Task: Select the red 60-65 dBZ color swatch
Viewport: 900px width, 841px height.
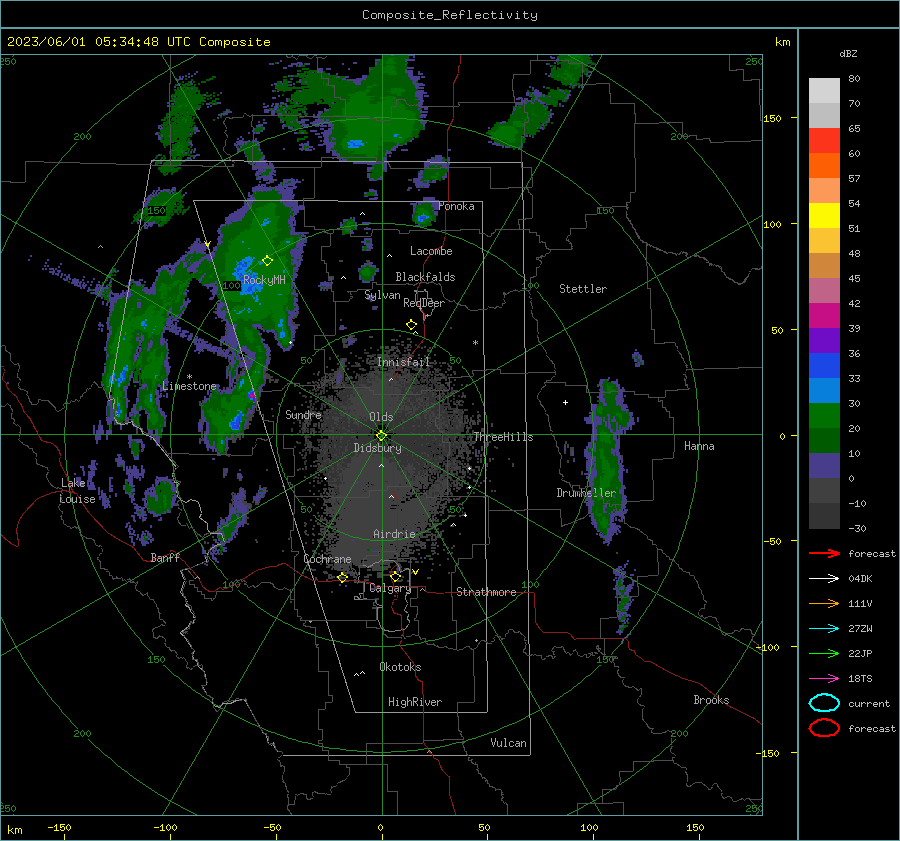Action: tap(824, 140)
